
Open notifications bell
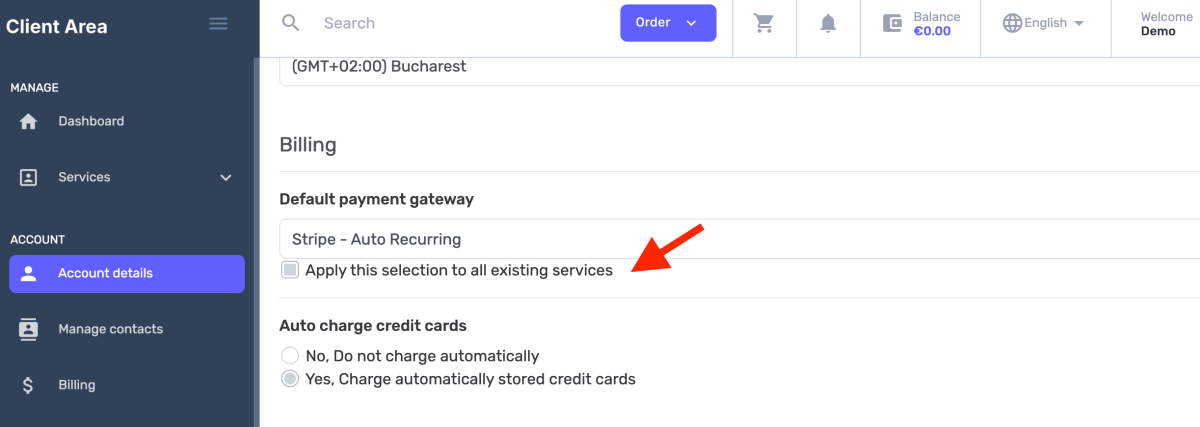click(828, 23)
